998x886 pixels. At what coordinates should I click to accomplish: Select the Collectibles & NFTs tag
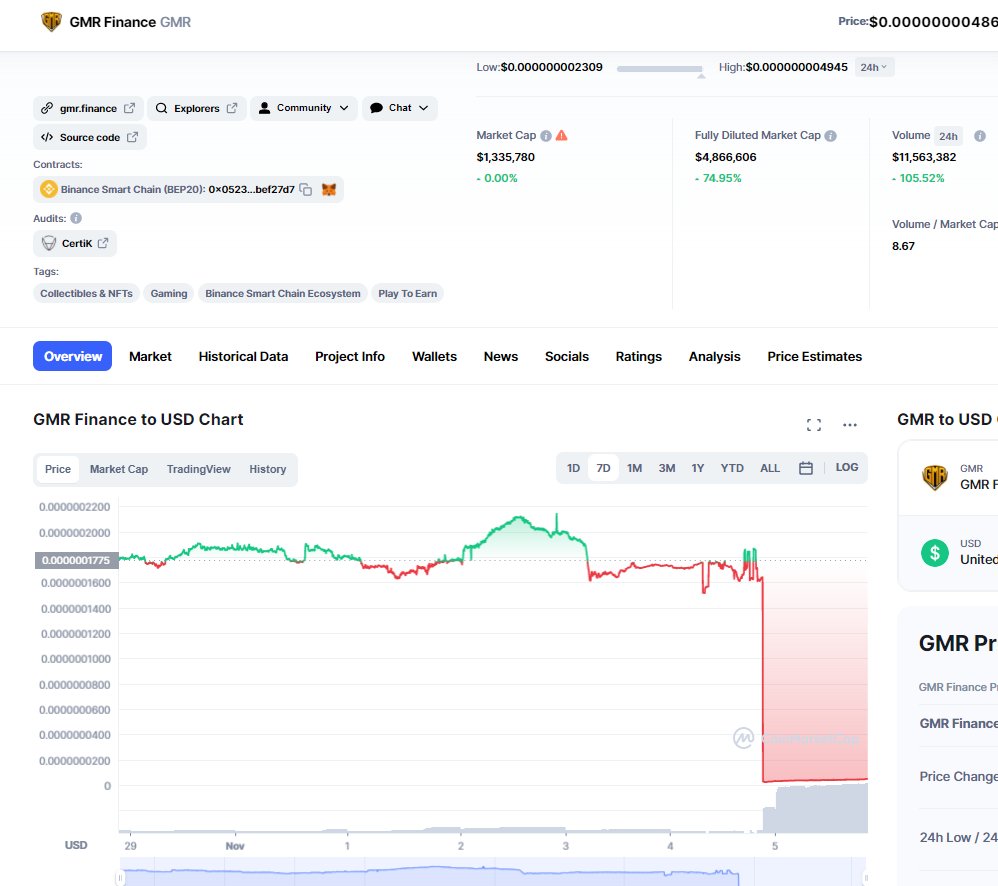click(x=87, y=293)
